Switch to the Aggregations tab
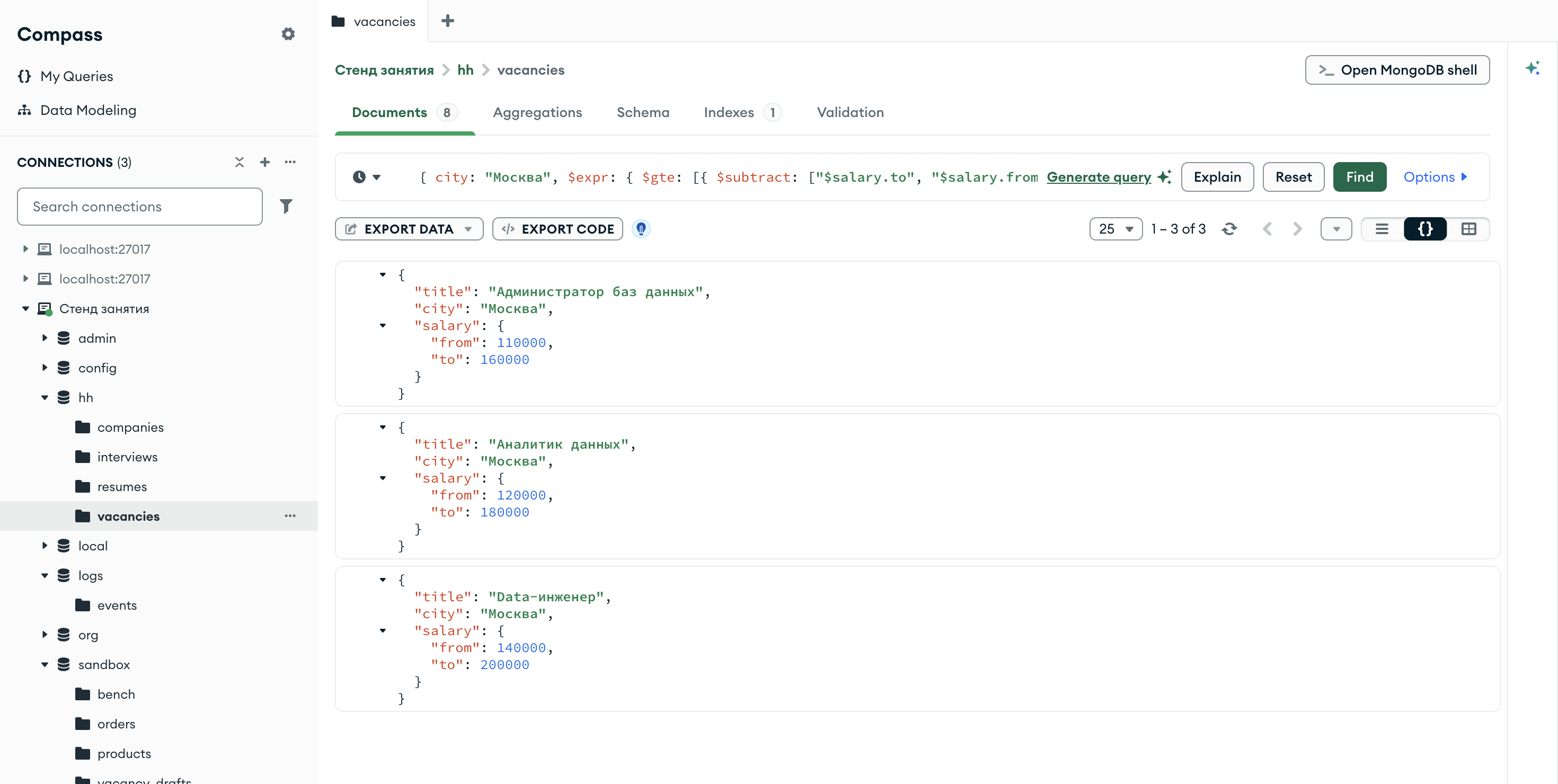1558x784 pixels. (537, 112)
